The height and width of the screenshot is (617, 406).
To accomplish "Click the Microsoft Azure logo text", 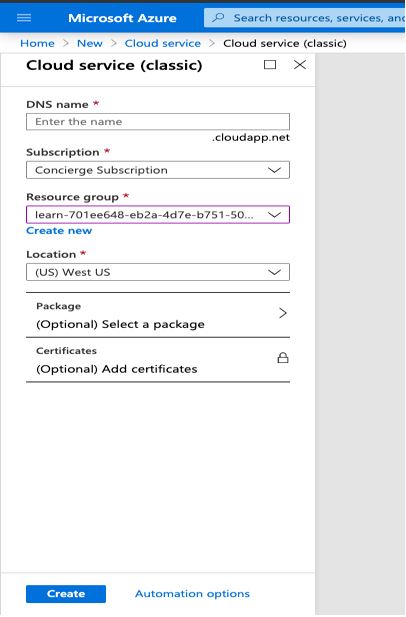I will (122, 18).
